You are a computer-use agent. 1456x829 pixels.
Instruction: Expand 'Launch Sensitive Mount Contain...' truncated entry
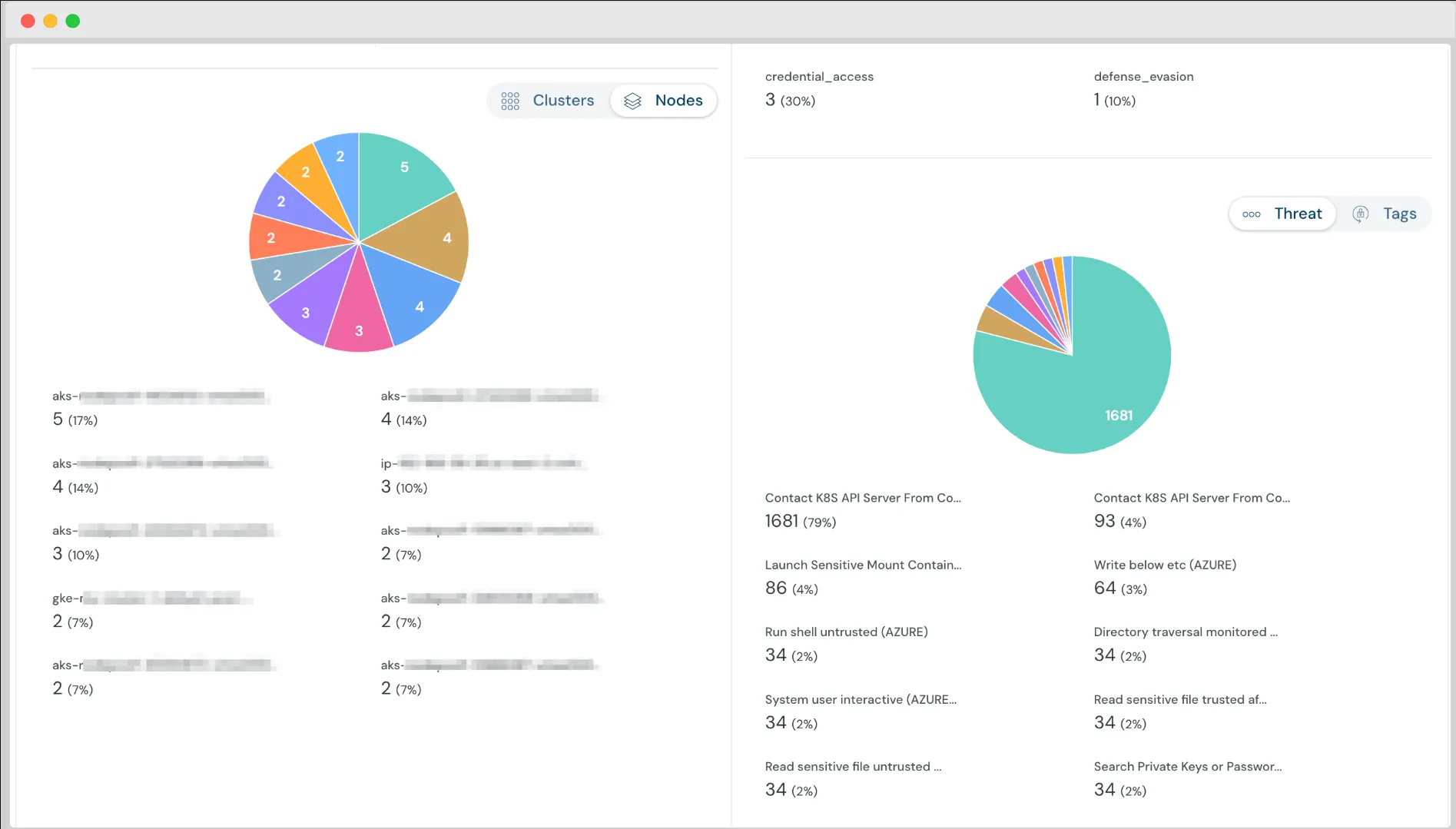tap(863, 565)
